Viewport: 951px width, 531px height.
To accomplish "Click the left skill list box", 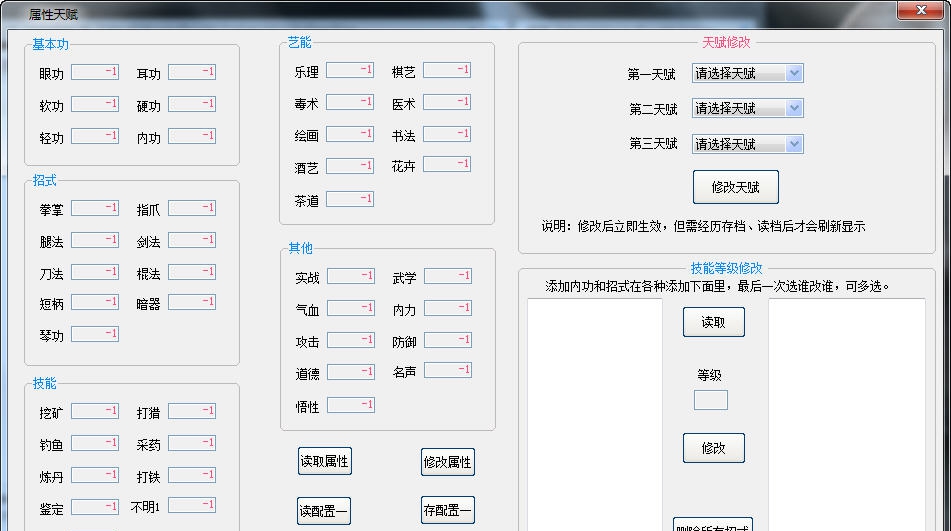I will click(595, 410).
